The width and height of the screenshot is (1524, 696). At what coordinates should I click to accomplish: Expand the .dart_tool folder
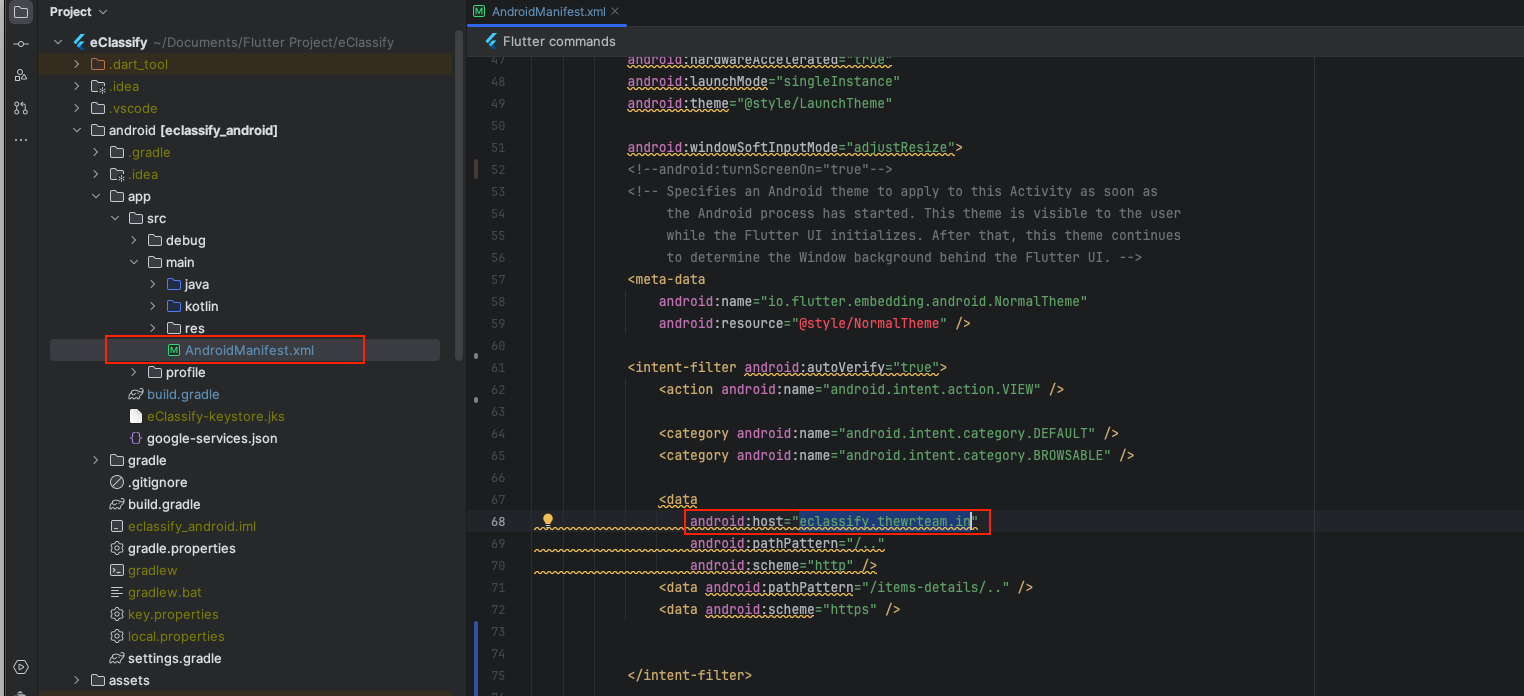point(77,64)
